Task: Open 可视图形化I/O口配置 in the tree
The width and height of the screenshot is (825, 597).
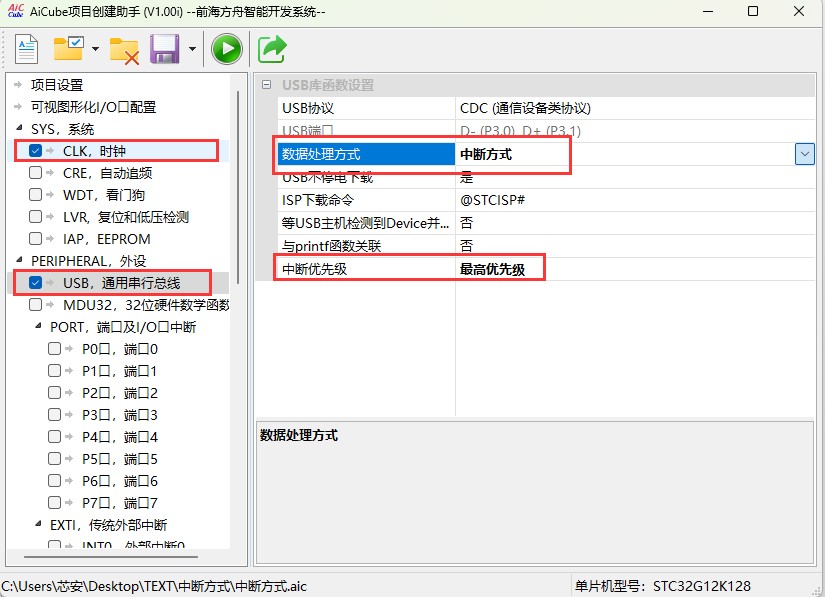Action: (94, 107)
